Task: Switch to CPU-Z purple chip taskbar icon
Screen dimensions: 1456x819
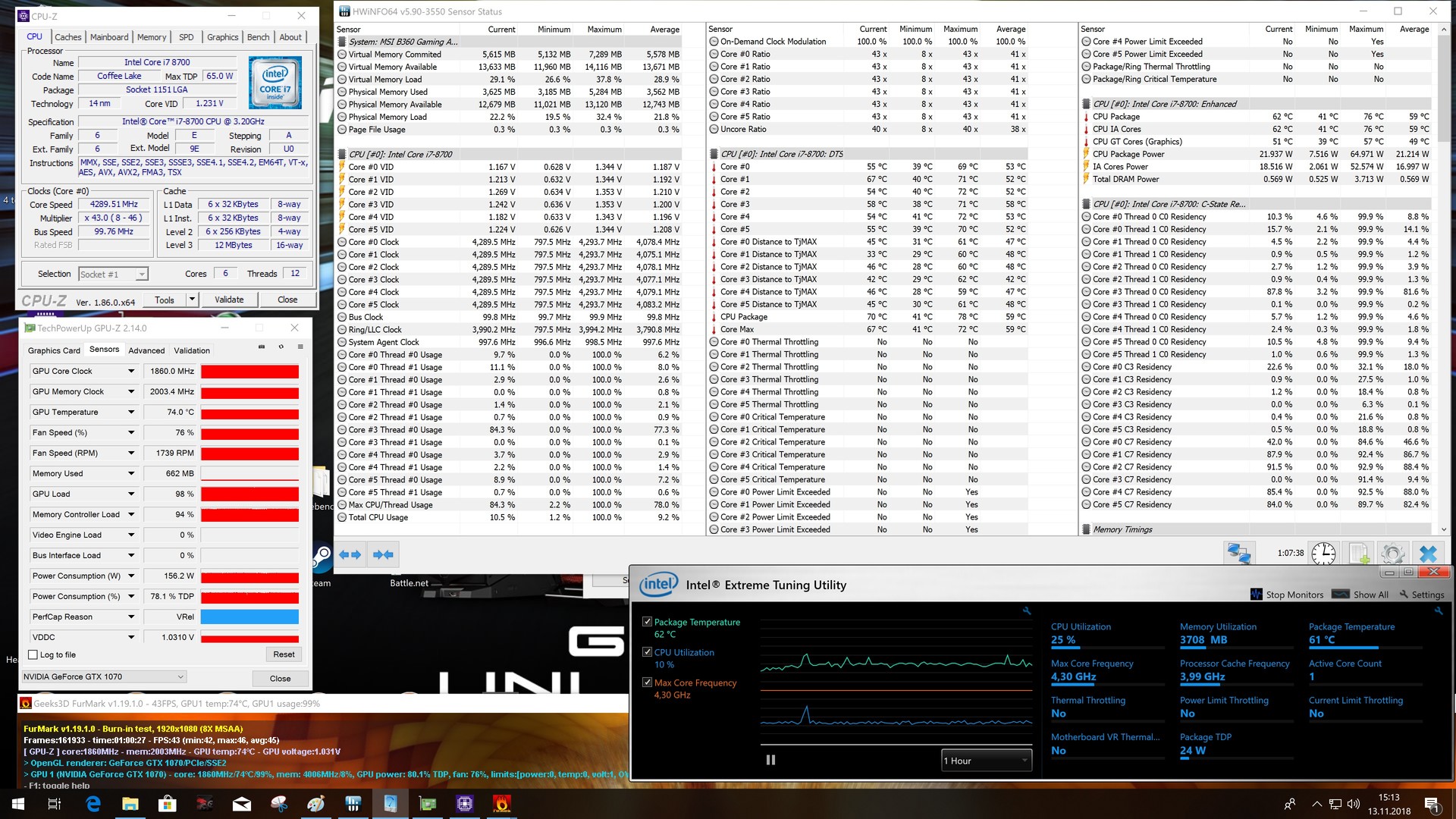Action: (465, 804)
